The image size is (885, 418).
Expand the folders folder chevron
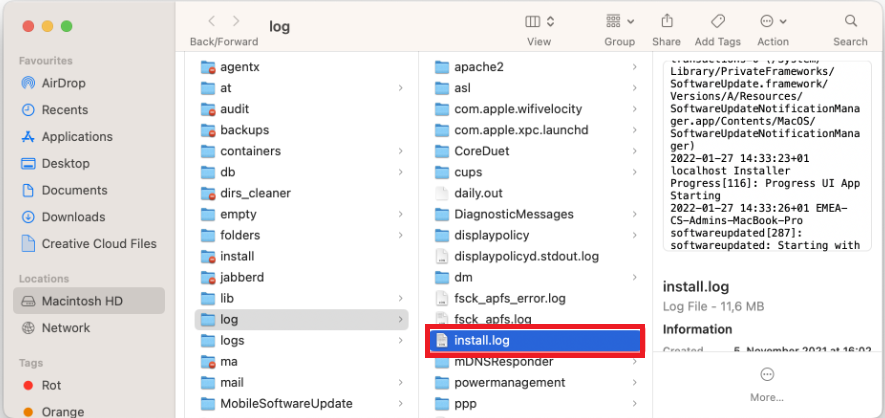click(400, 235)
